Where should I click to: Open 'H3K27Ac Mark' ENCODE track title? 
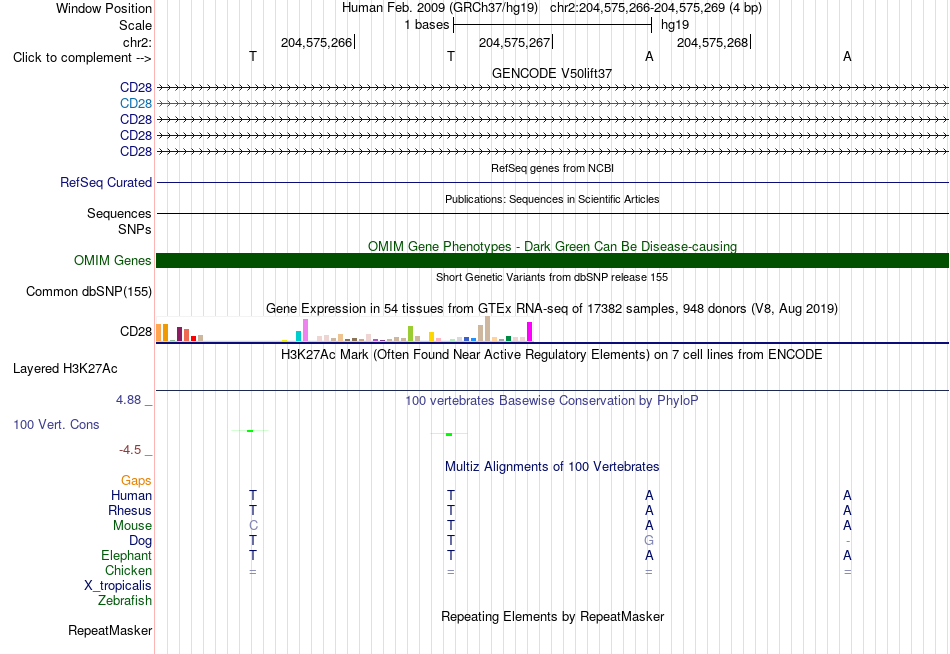(552, 355)
